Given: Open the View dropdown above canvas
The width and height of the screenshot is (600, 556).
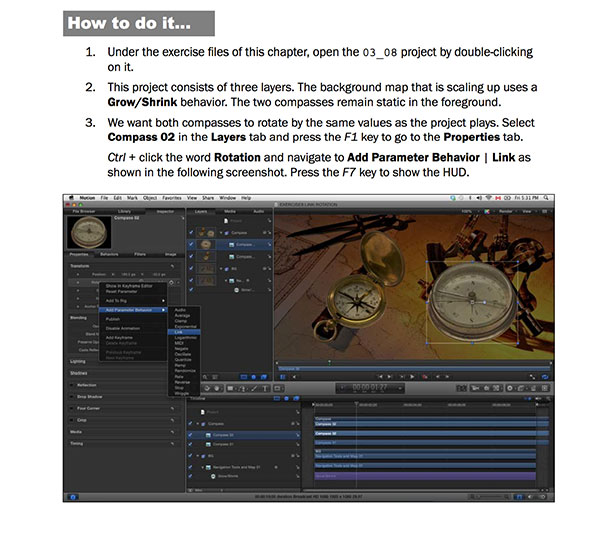Looking at the screenshot, I should pos(528,211).
